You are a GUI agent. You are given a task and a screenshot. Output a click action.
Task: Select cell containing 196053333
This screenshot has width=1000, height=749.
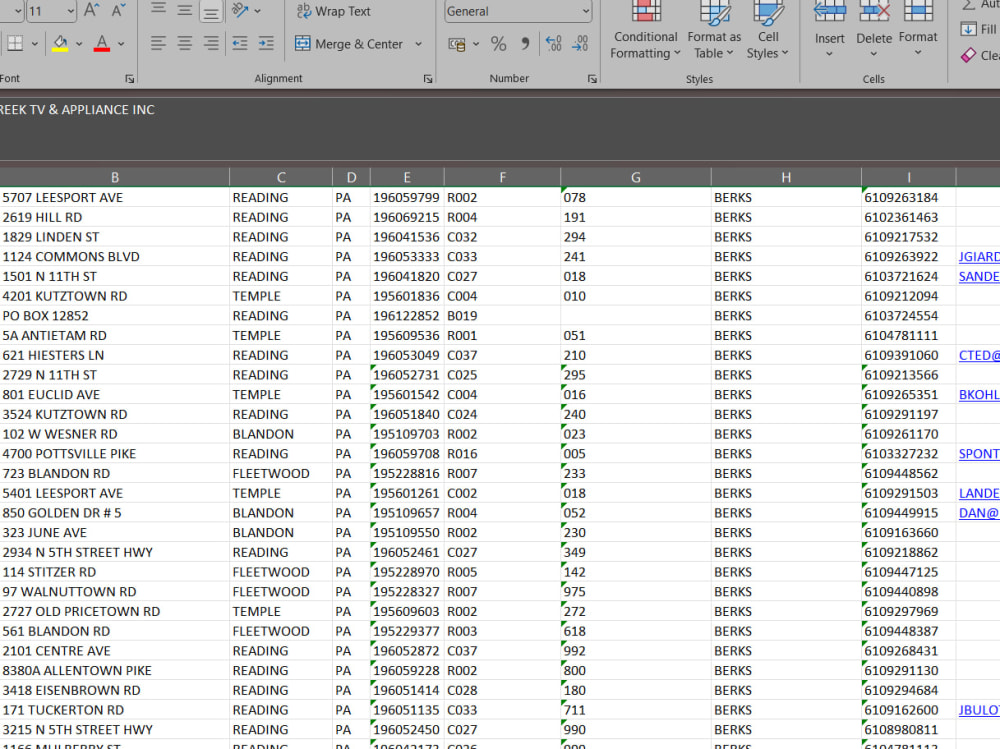(x=406, y=256)
